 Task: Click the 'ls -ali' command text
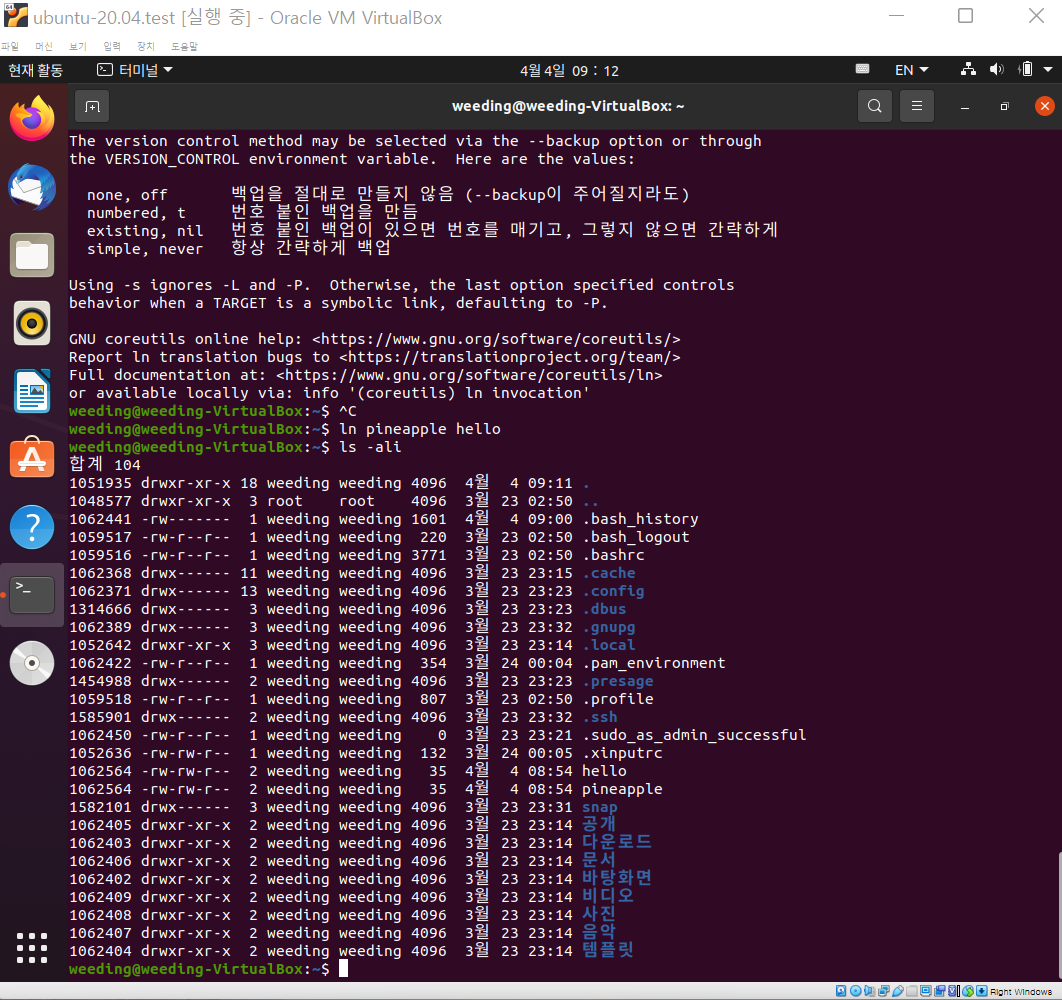370,447
